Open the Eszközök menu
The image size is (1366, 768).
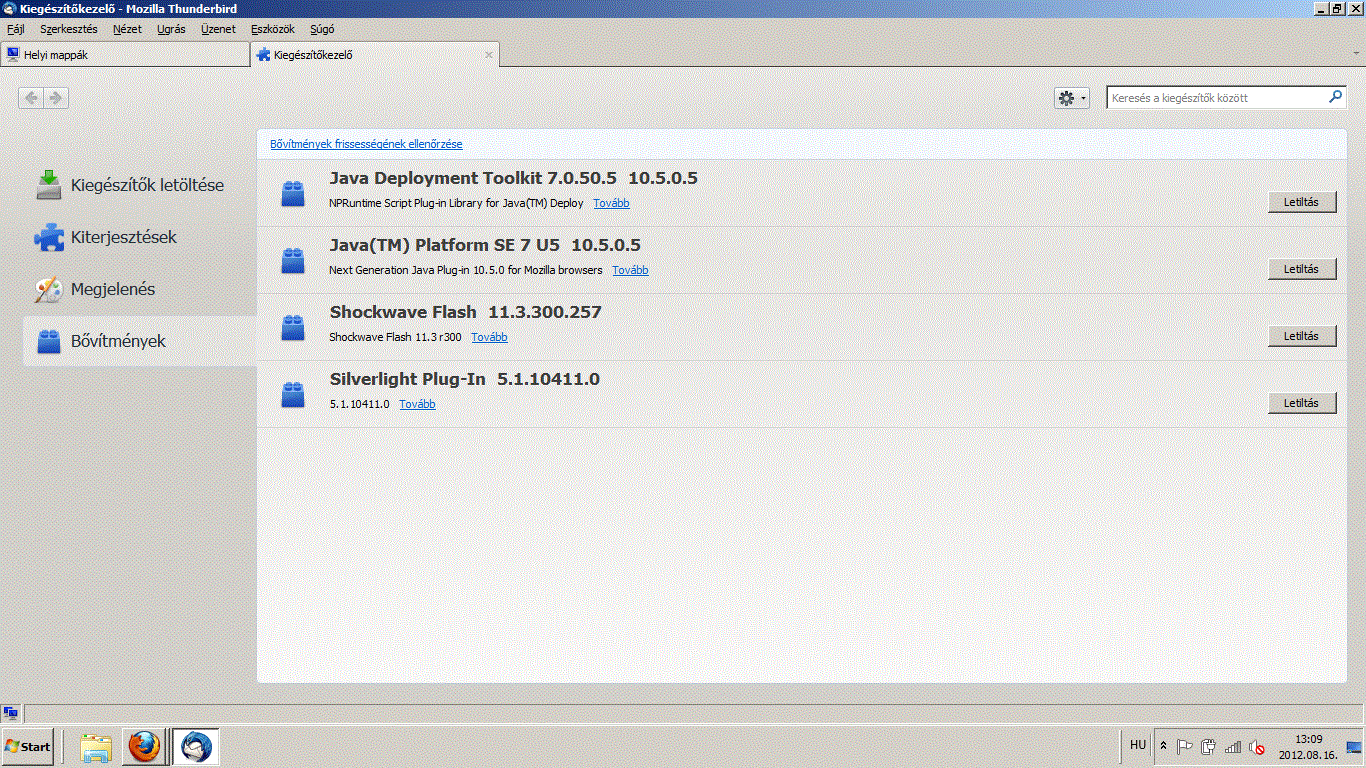click(273, 29)
